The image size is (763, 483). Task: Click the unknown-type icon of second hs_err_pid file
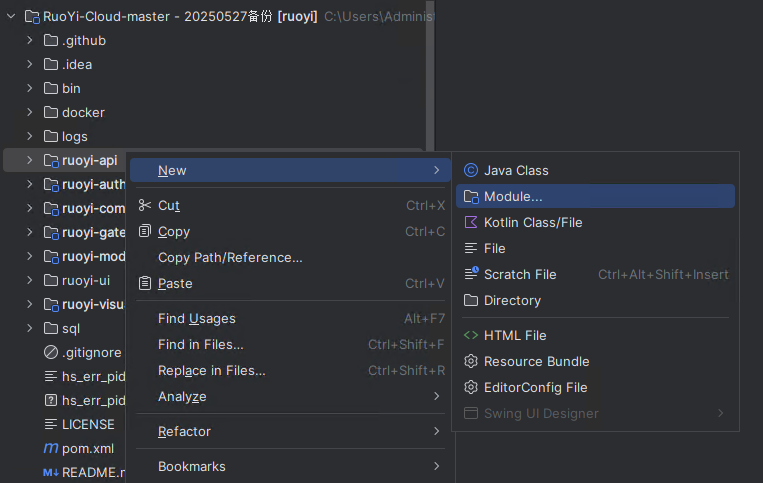click(51, 400)
